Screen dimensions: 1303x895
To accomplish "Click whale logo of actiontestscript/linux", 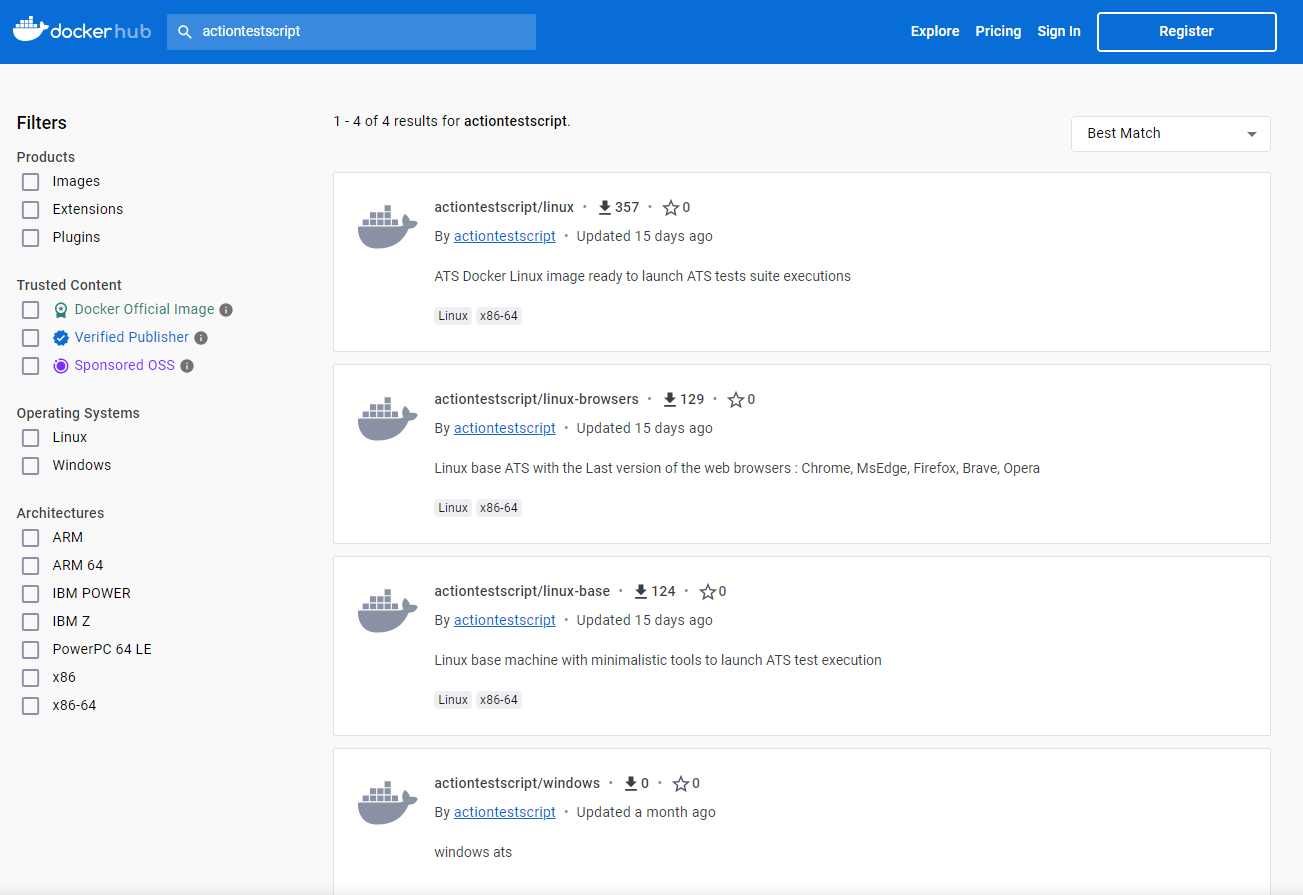I will pyautogui.click(x=388, y=227).
